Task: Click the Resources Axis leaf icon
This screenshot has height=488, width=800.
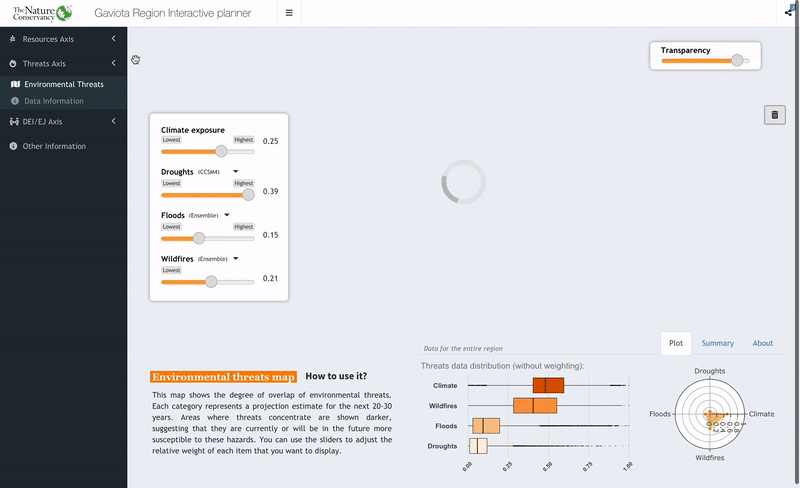Action: pyautogui.click(x=13, y=39)
